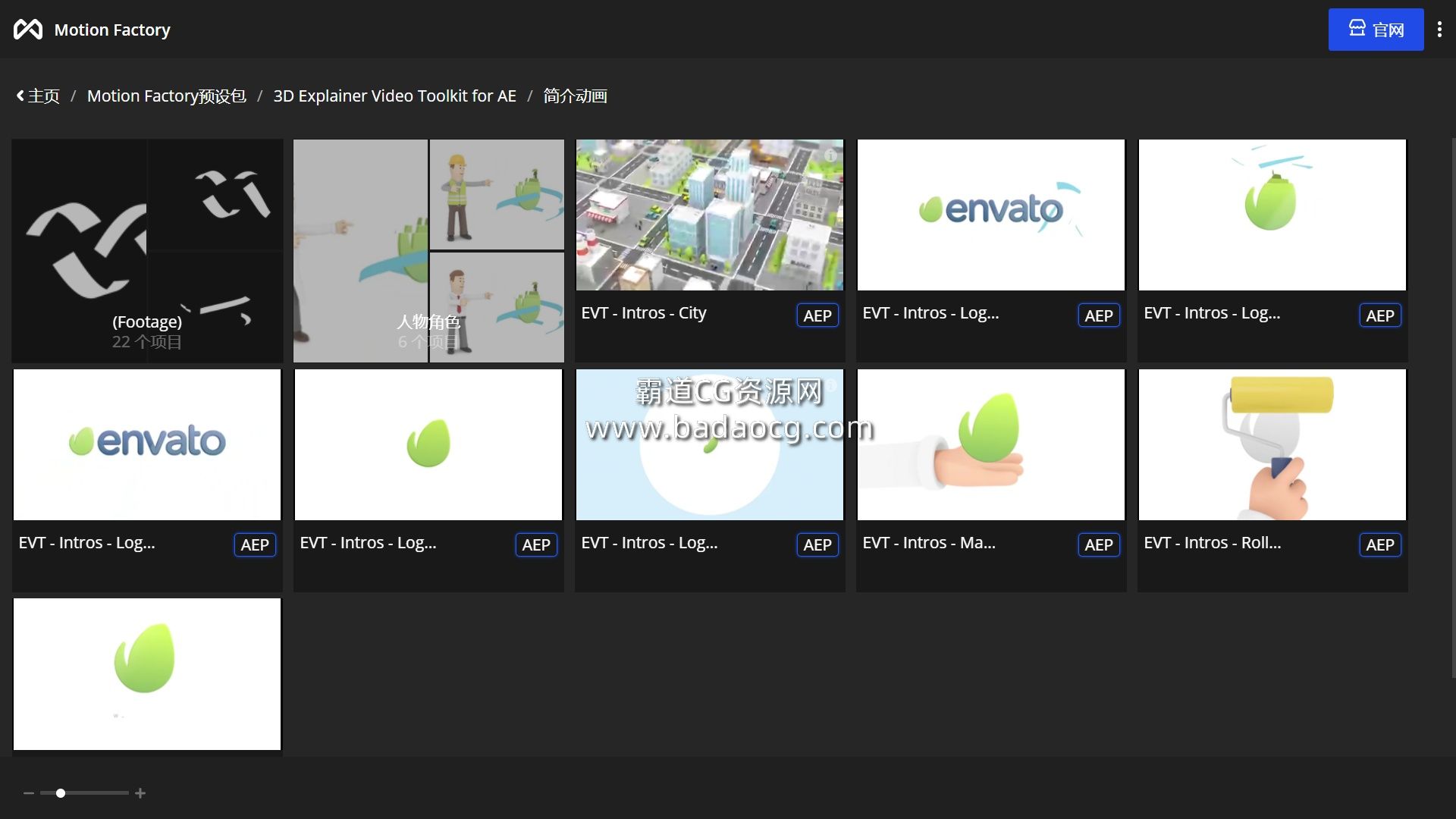1456x819 pixels.
Task: Select the light blue circle background thumbnail
Action: coord(709,444)
